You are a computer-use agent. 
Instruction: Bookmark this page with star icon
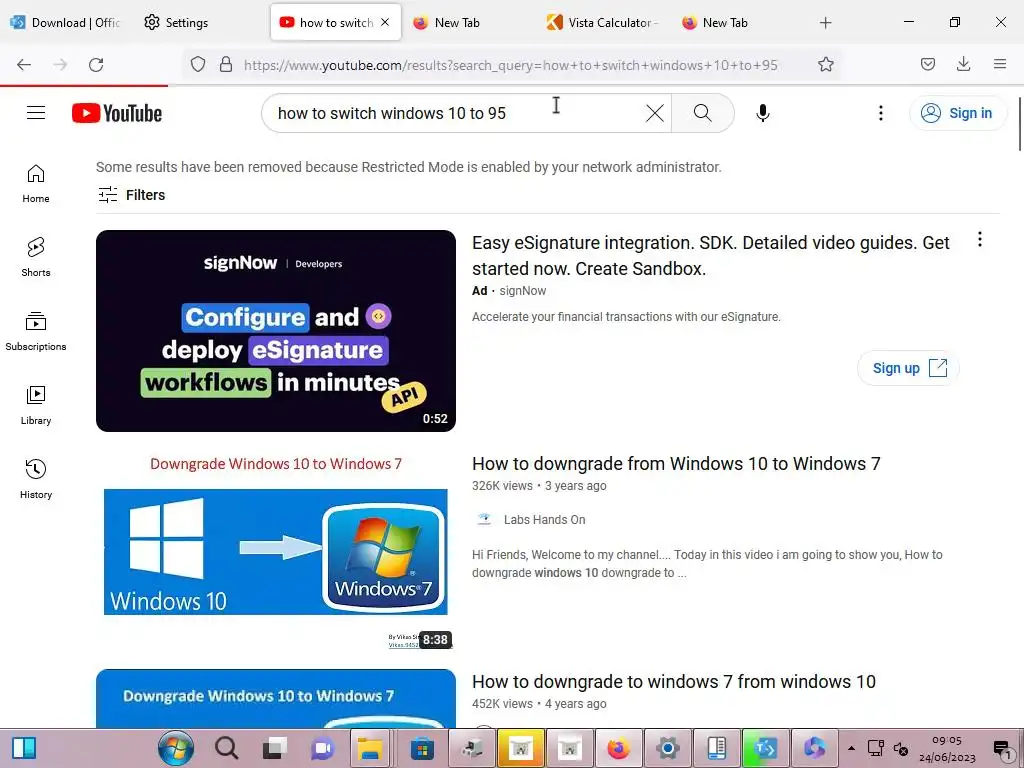click(x=825, y=64)
